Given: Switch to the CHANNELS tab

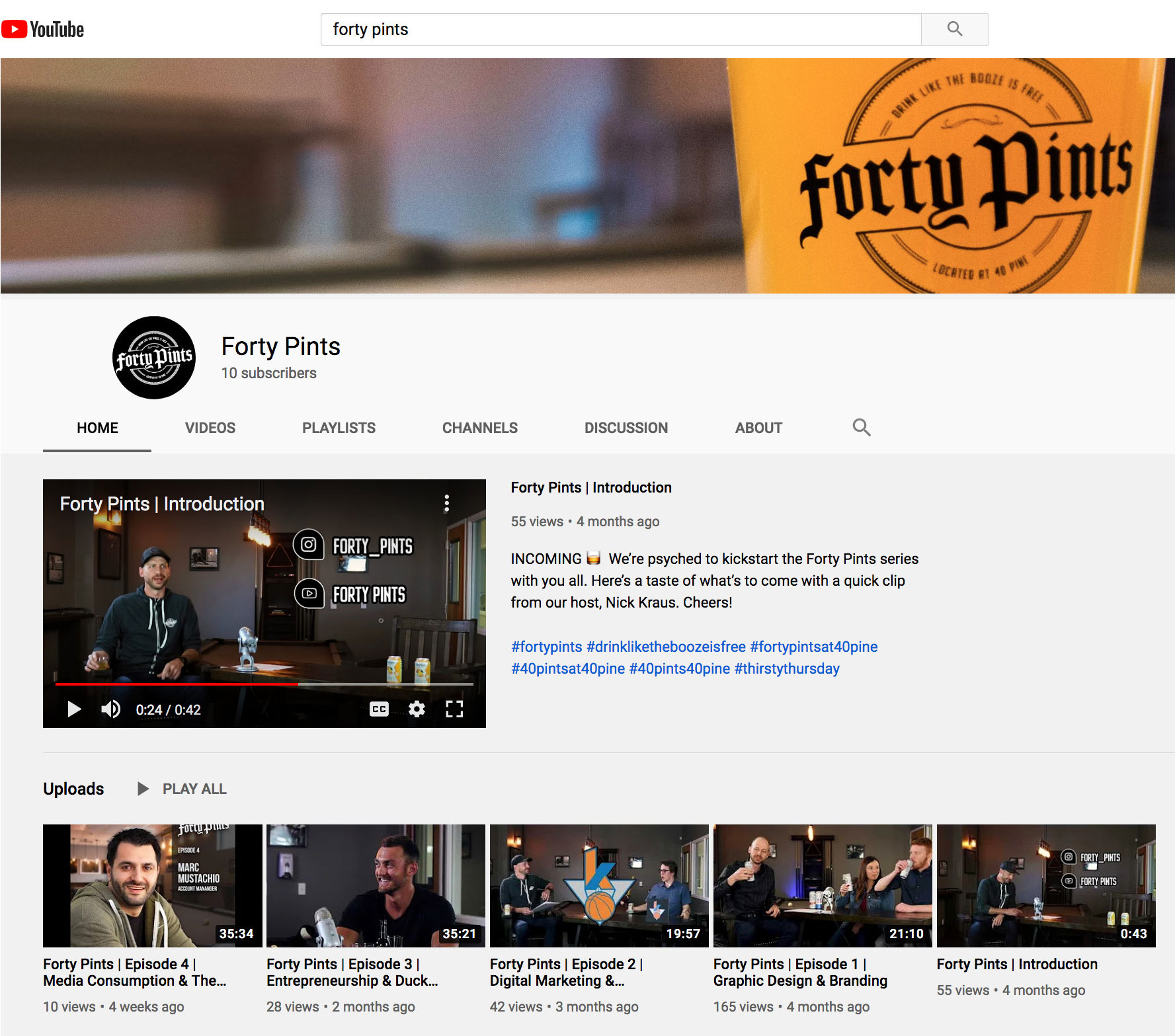Looking at the screenshot, I should pos(480,428).
